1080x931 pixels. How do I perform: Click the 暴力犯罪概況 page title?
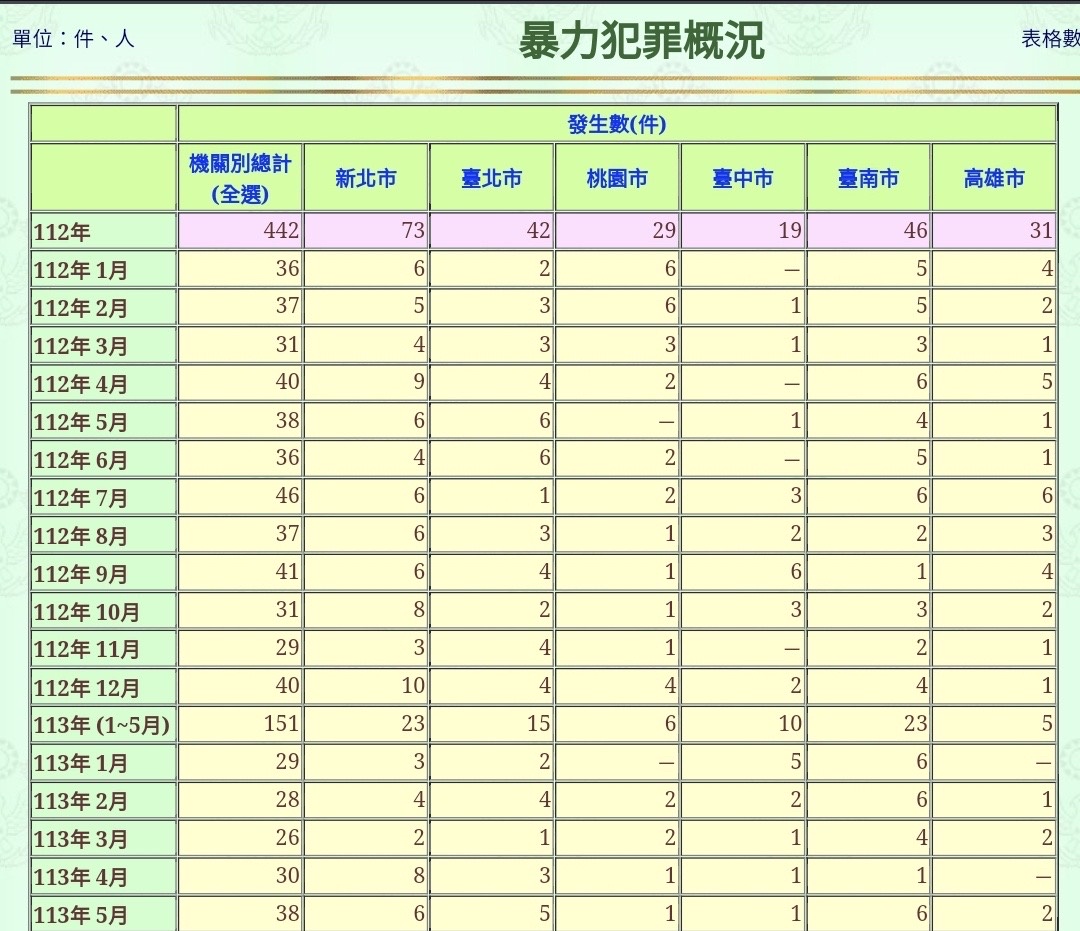[x=640, y=42]
